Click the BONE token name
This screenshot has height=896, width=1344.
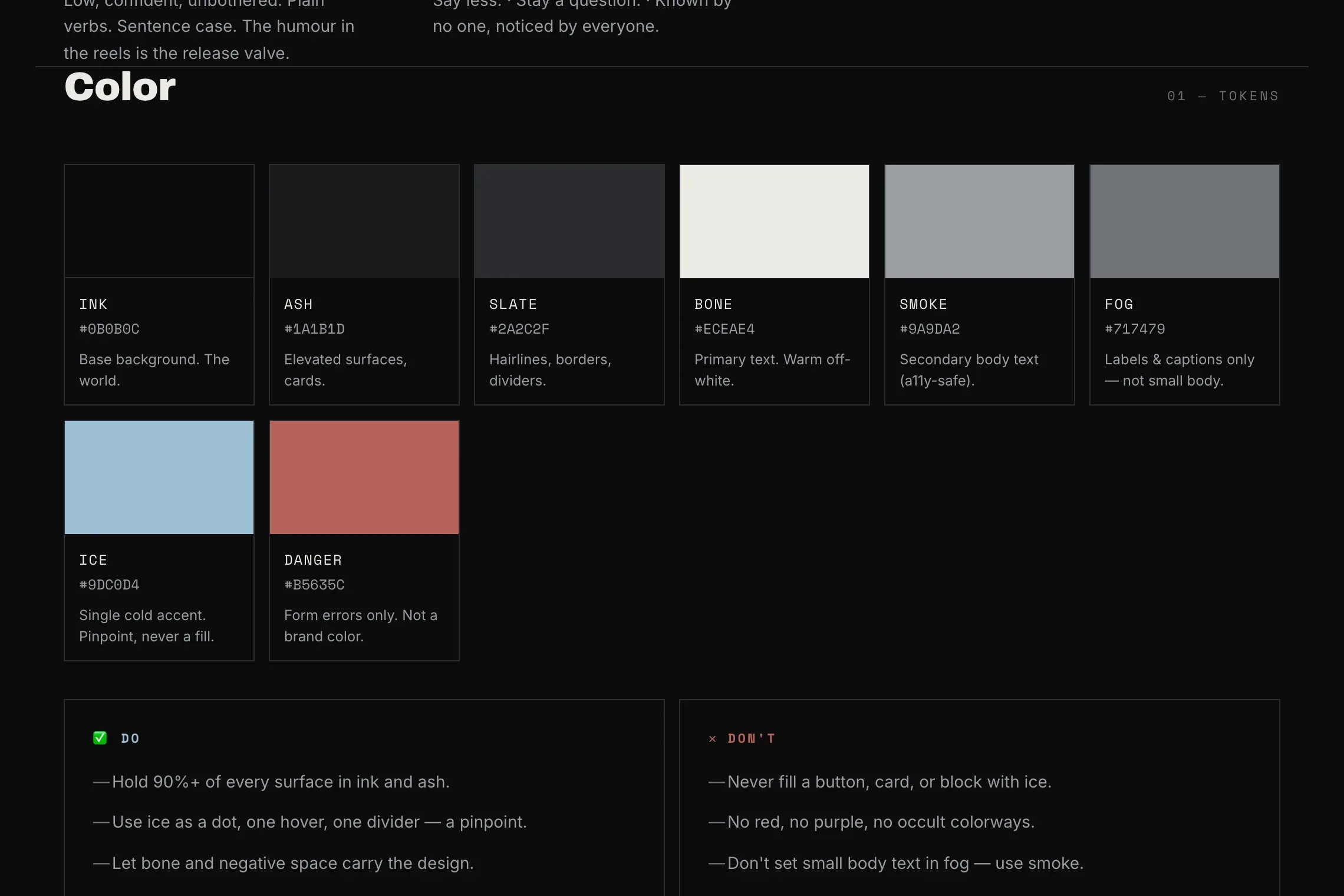tap(713, 304)
